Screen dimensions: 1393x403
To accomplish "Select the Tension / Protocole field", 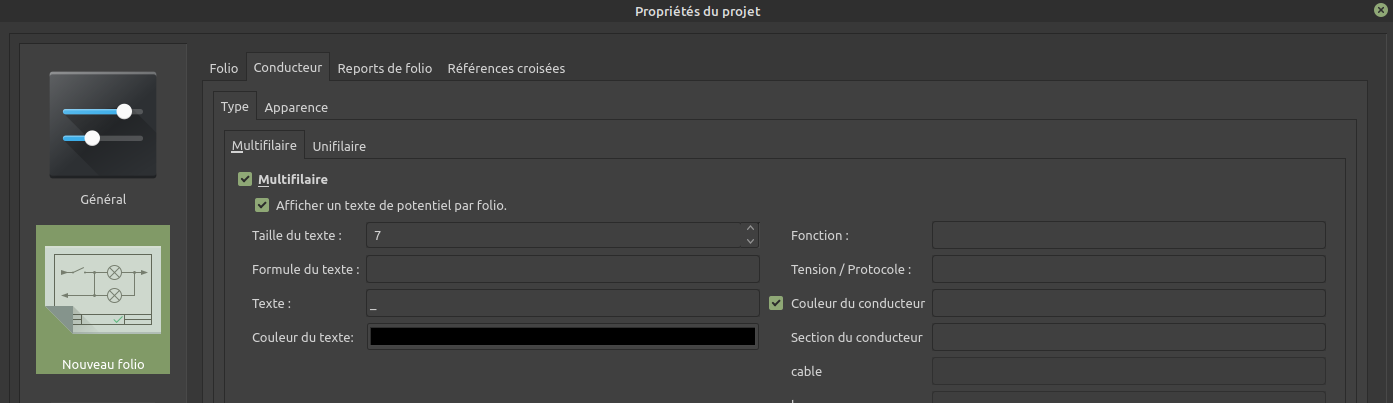I will [1128, 269].
